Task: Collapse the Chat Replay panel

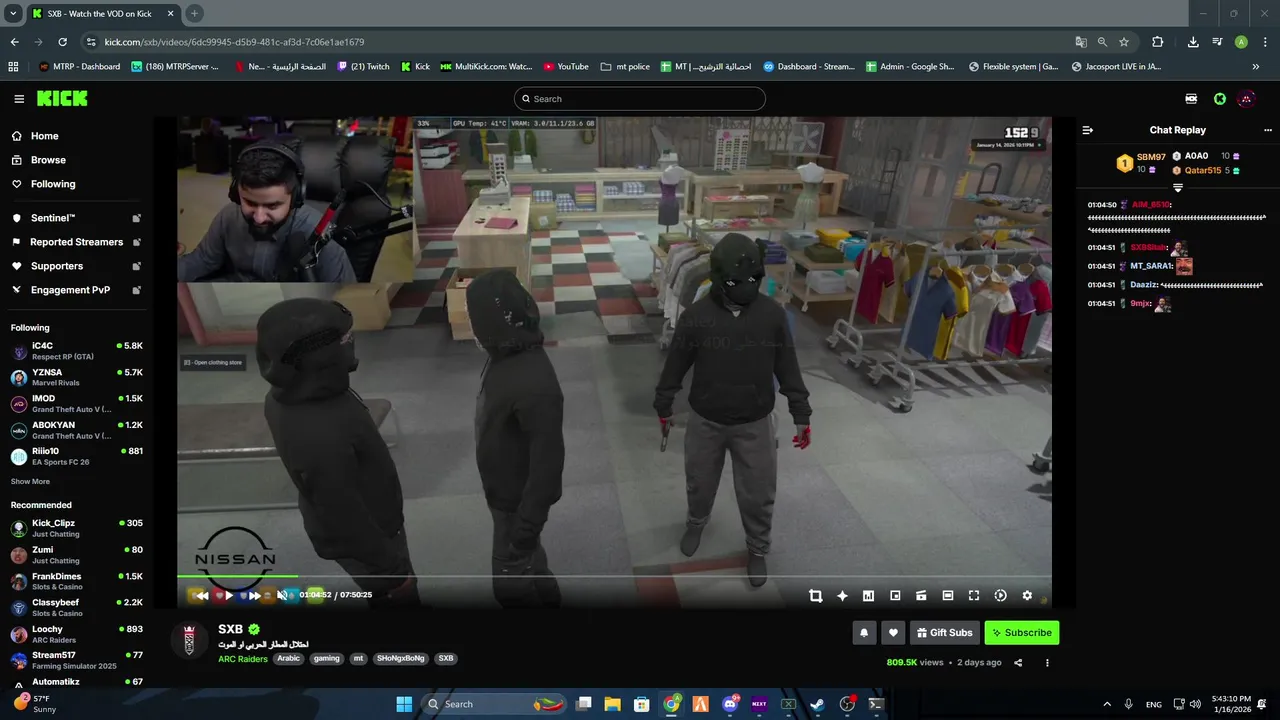Action: point(1088,130)
